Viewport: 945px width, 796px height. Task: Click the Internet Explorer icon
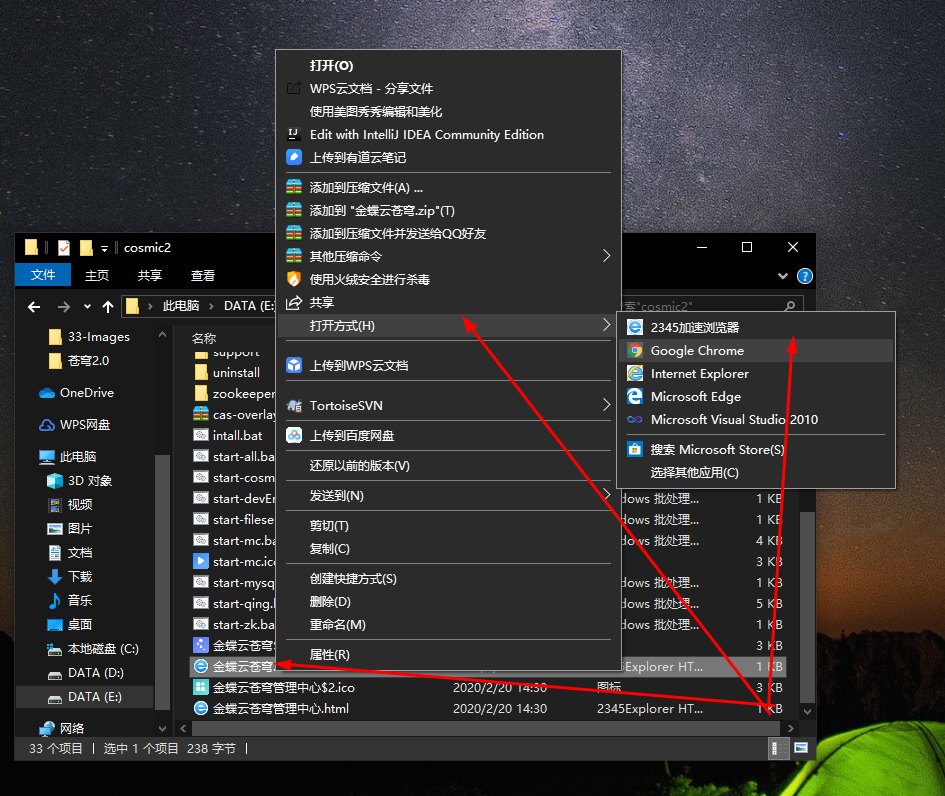coord(635,374)
